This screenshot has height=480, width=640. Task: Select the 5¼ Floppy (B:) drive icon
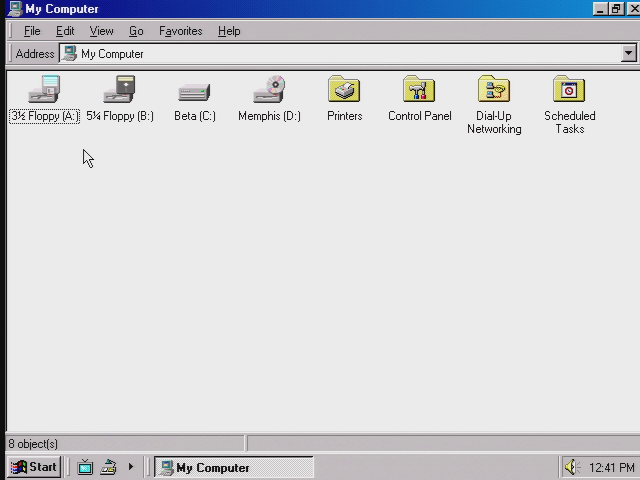(119, 89)
